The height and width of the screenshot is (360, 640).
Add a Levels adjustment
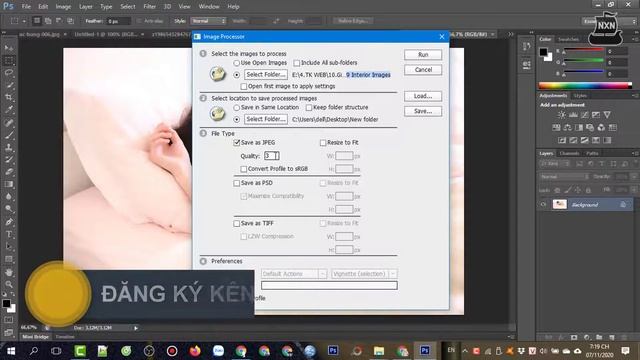click(x=573, y=115)
